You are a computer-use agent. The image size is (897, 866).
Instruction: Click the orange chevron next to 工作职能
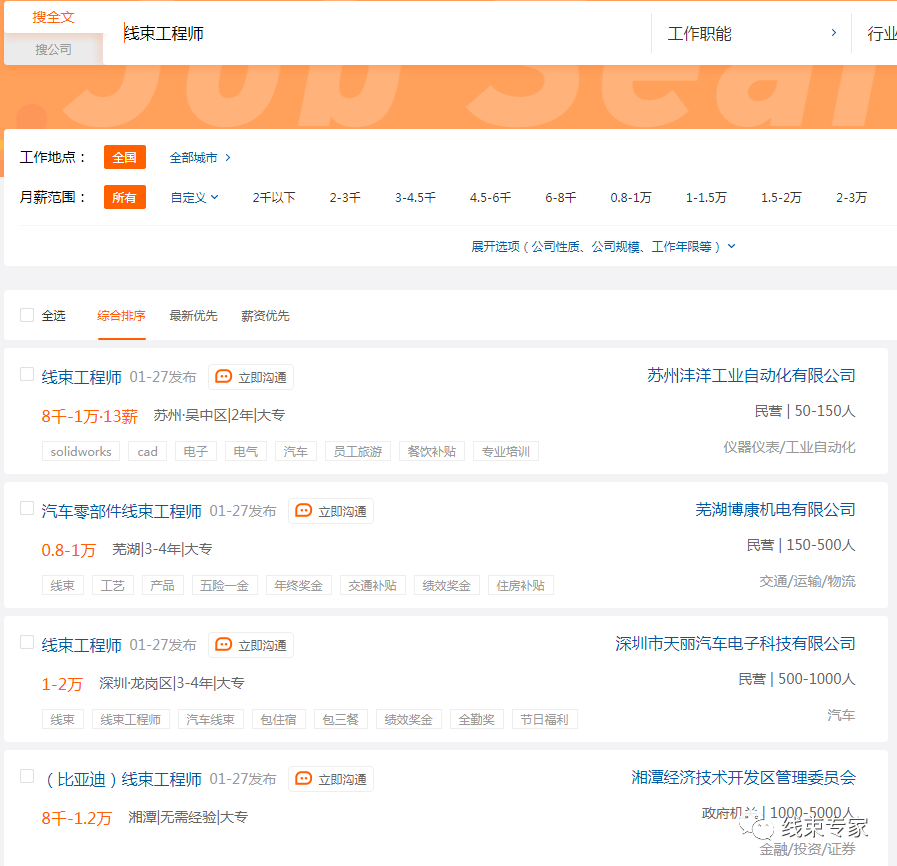pos(833,32)
